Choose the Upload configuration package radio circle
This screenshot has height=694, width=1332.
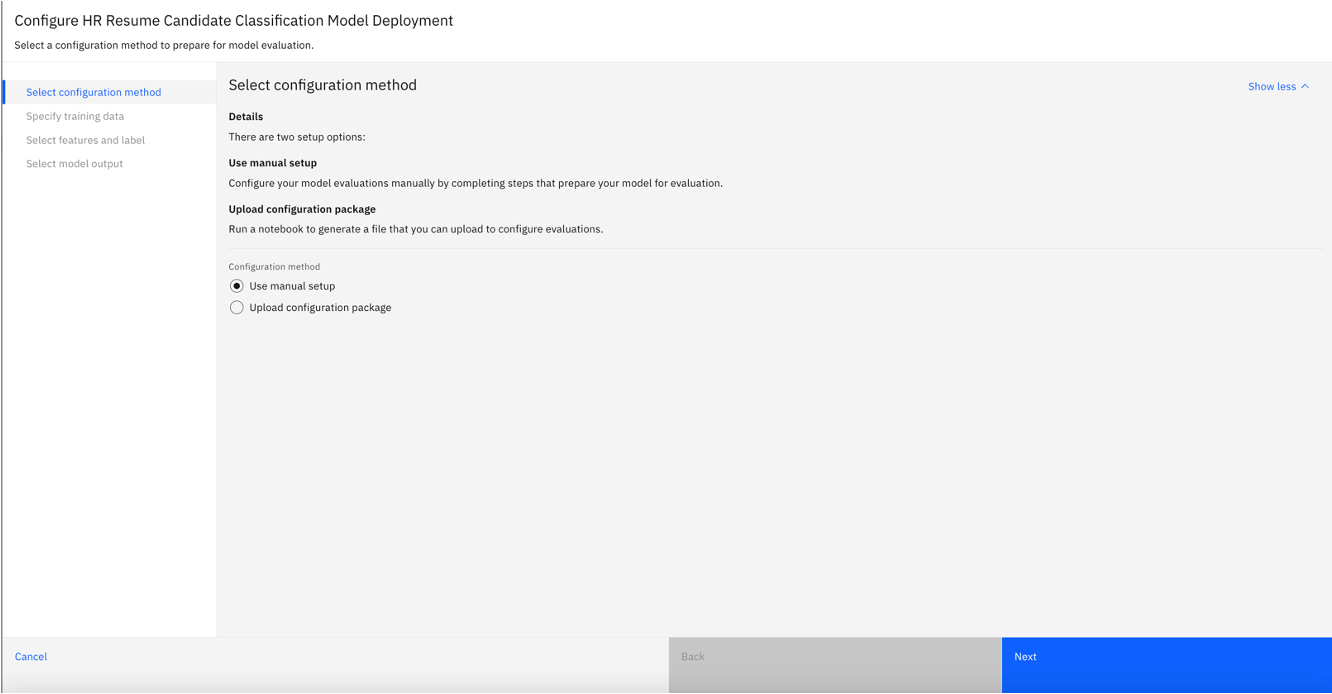[237, 308]
